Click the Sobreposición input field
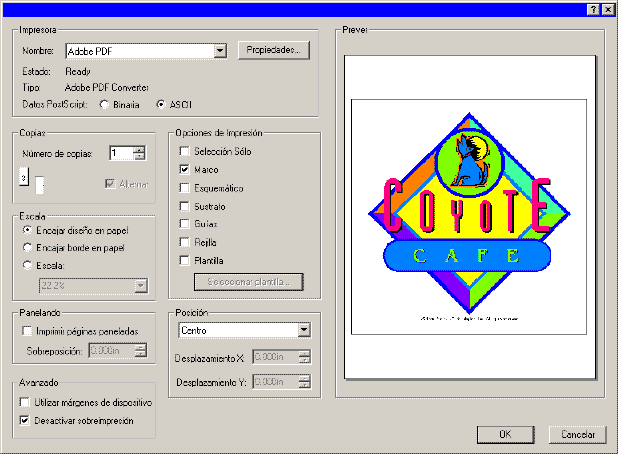618x454 pixels. (x=112, y=350)
